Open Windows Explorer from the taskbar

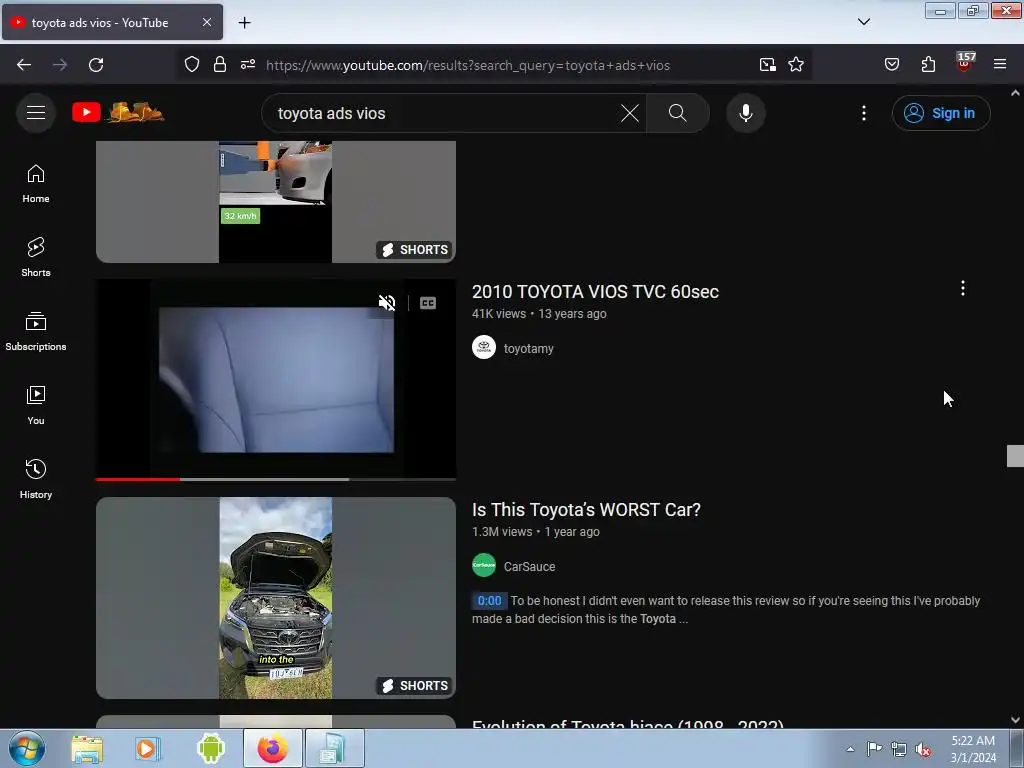[88, 748]
